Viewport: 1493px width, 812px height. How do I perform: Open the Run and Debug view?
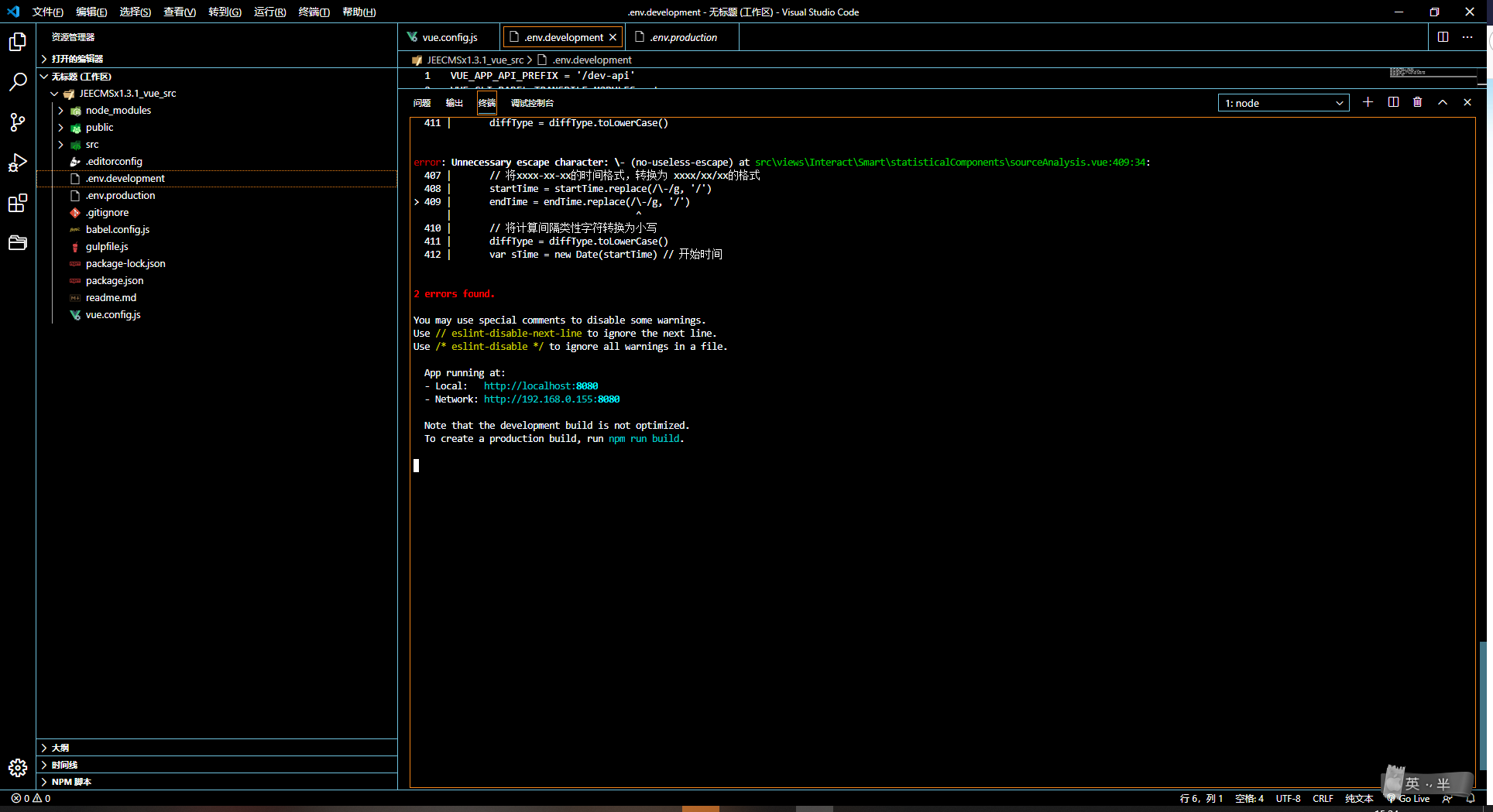click(18, 163)
